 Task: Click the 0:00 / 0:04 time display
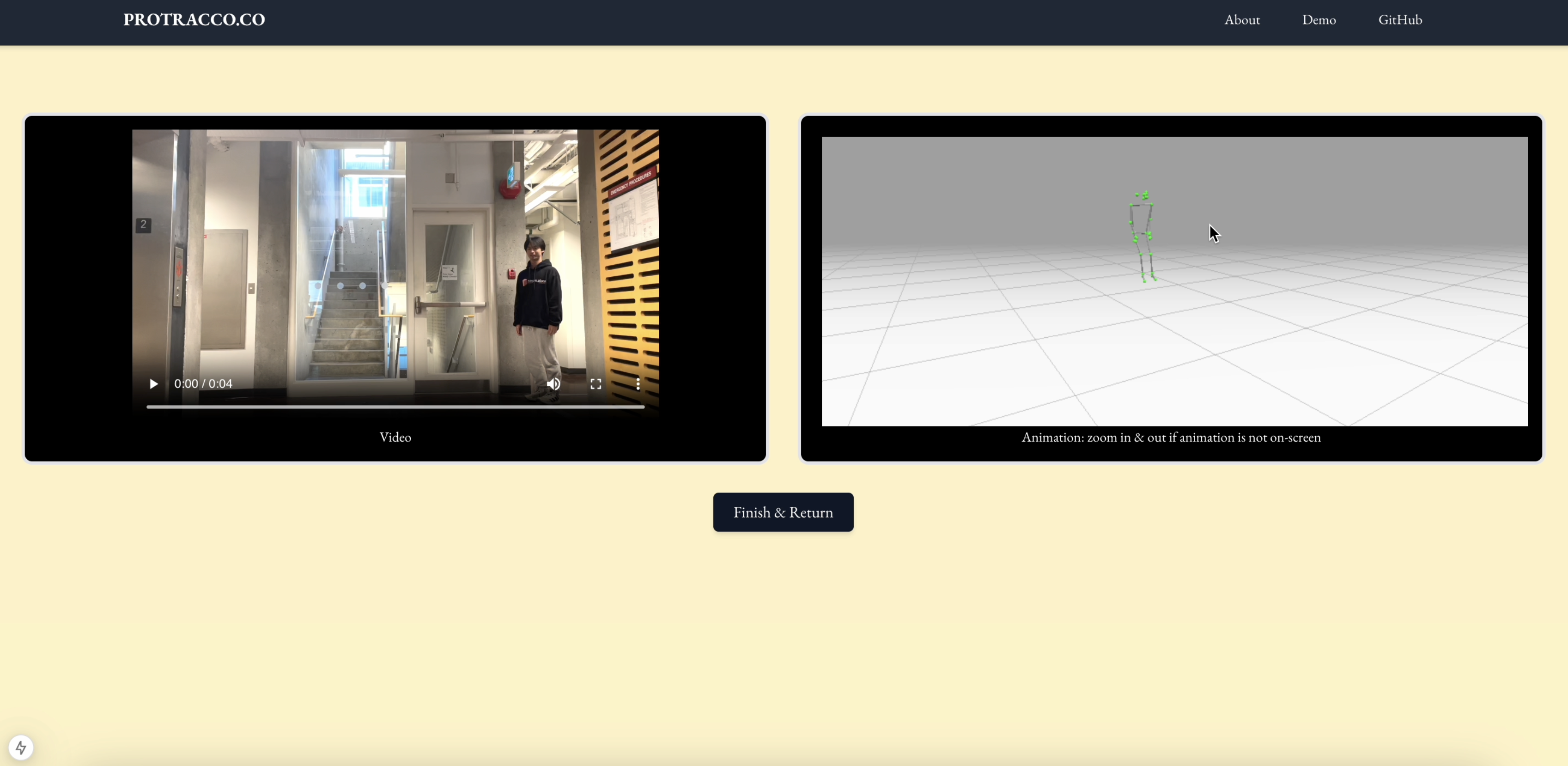coord(203,383)
